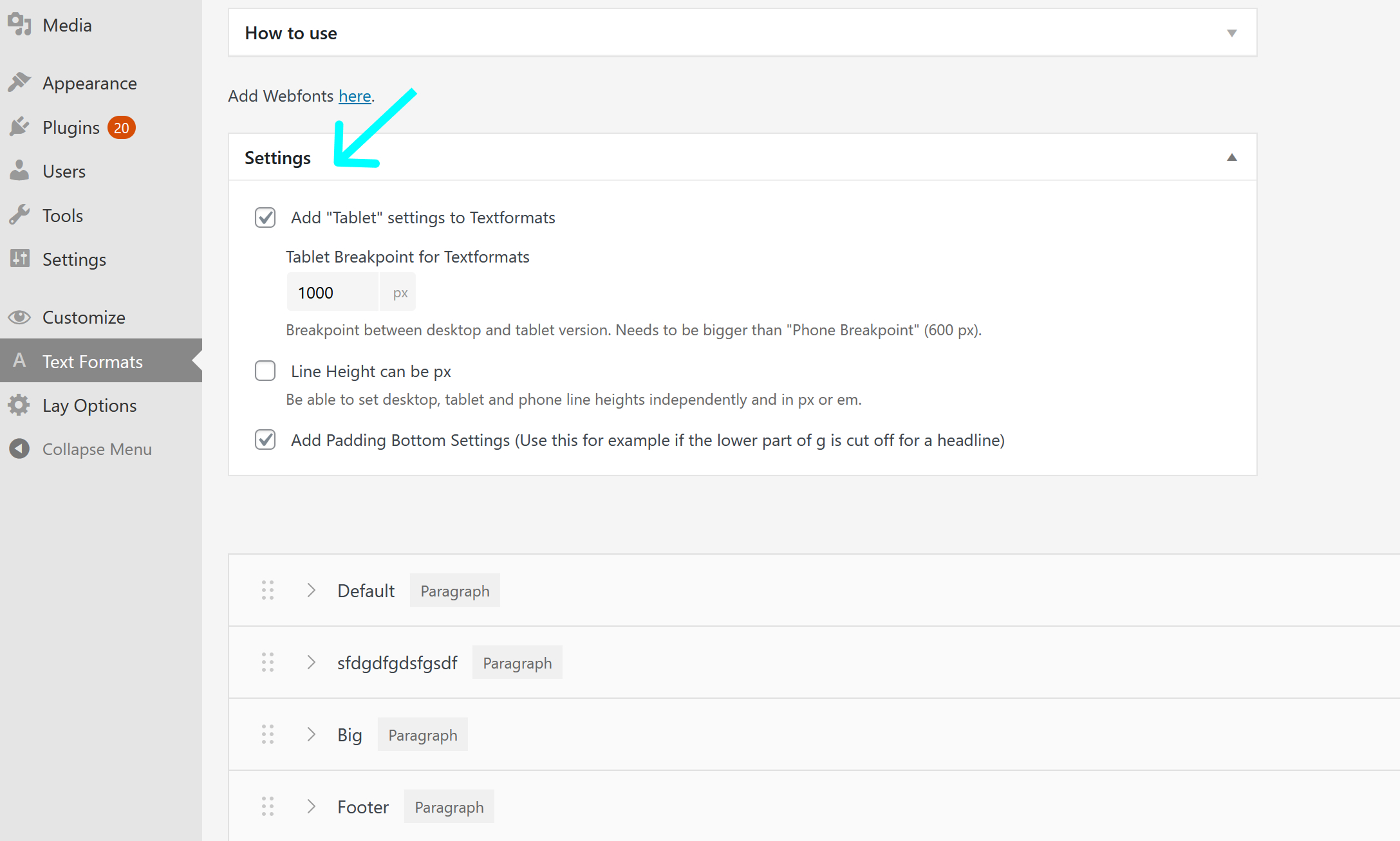Image resolution: width=1400 pixels, height=841 pixels.
Task: Click the Users person icon
Action: (x=19, y=171)
